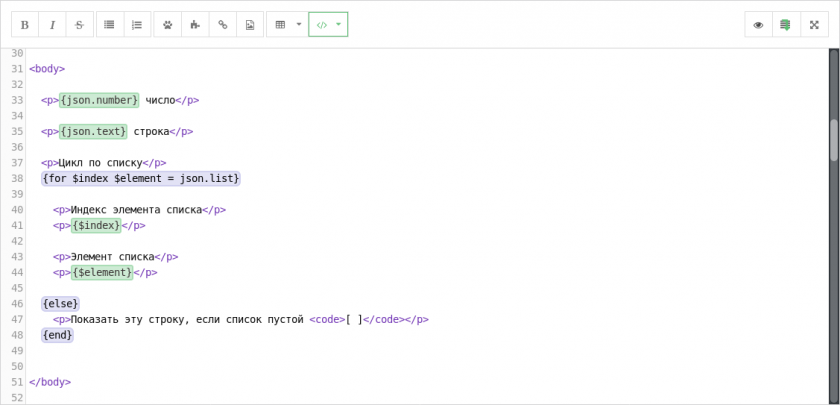The height and width of the screenshot is (405, 840).
Task: Apply strikethrough formatting
Action: click(80, 25)
